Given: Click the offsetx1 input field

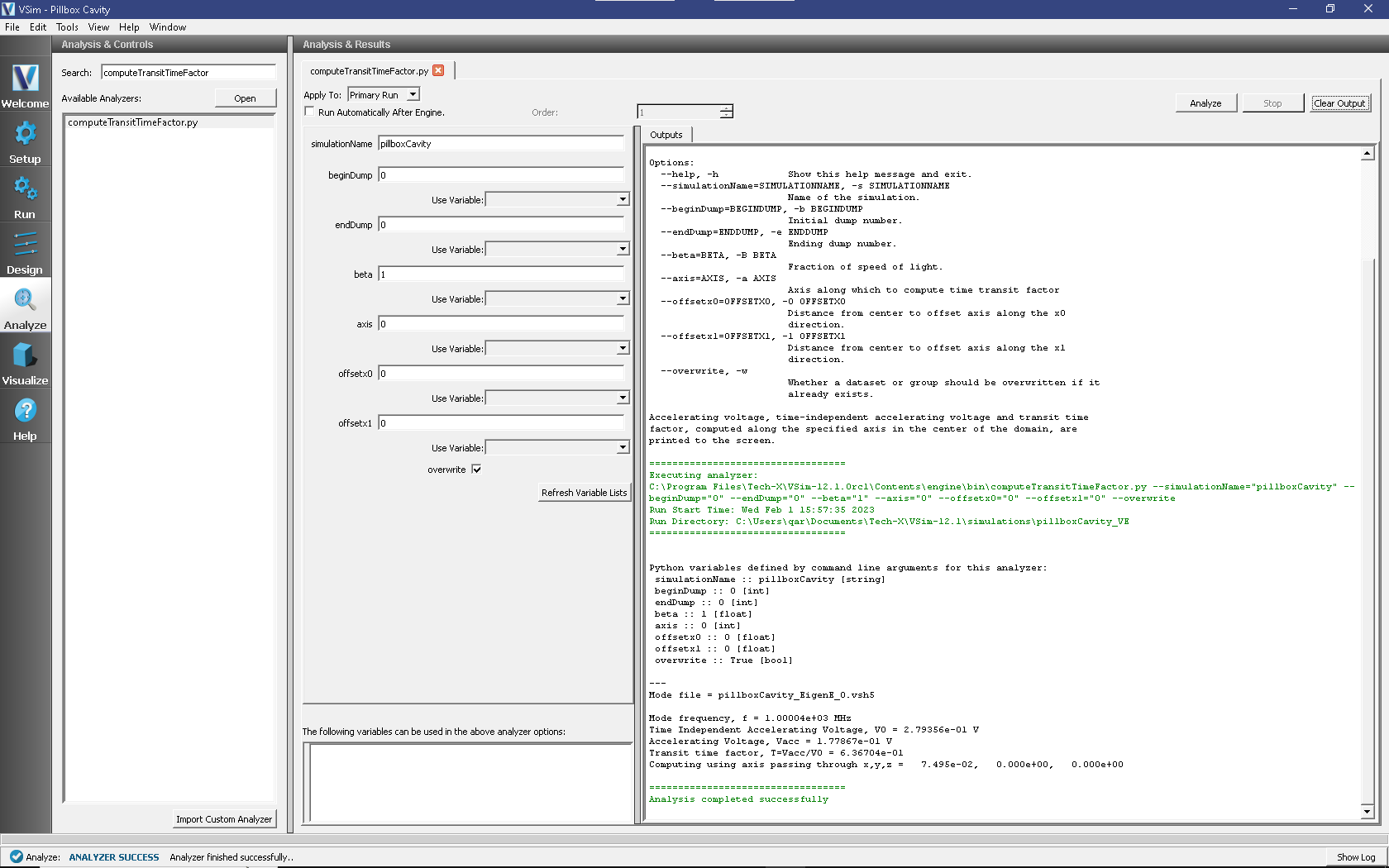Looking at the screenshot, I should point(501,423).
